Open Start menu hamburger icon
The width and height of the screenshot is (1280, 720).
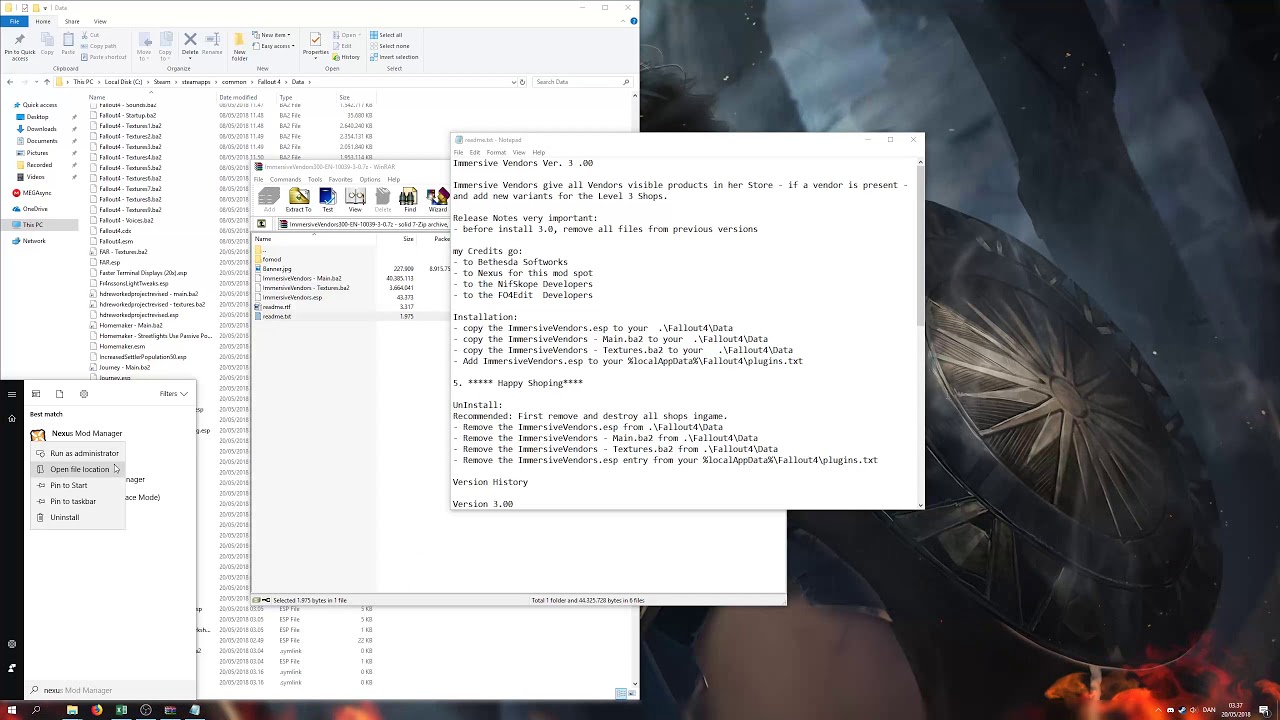(x=12, y=394)
